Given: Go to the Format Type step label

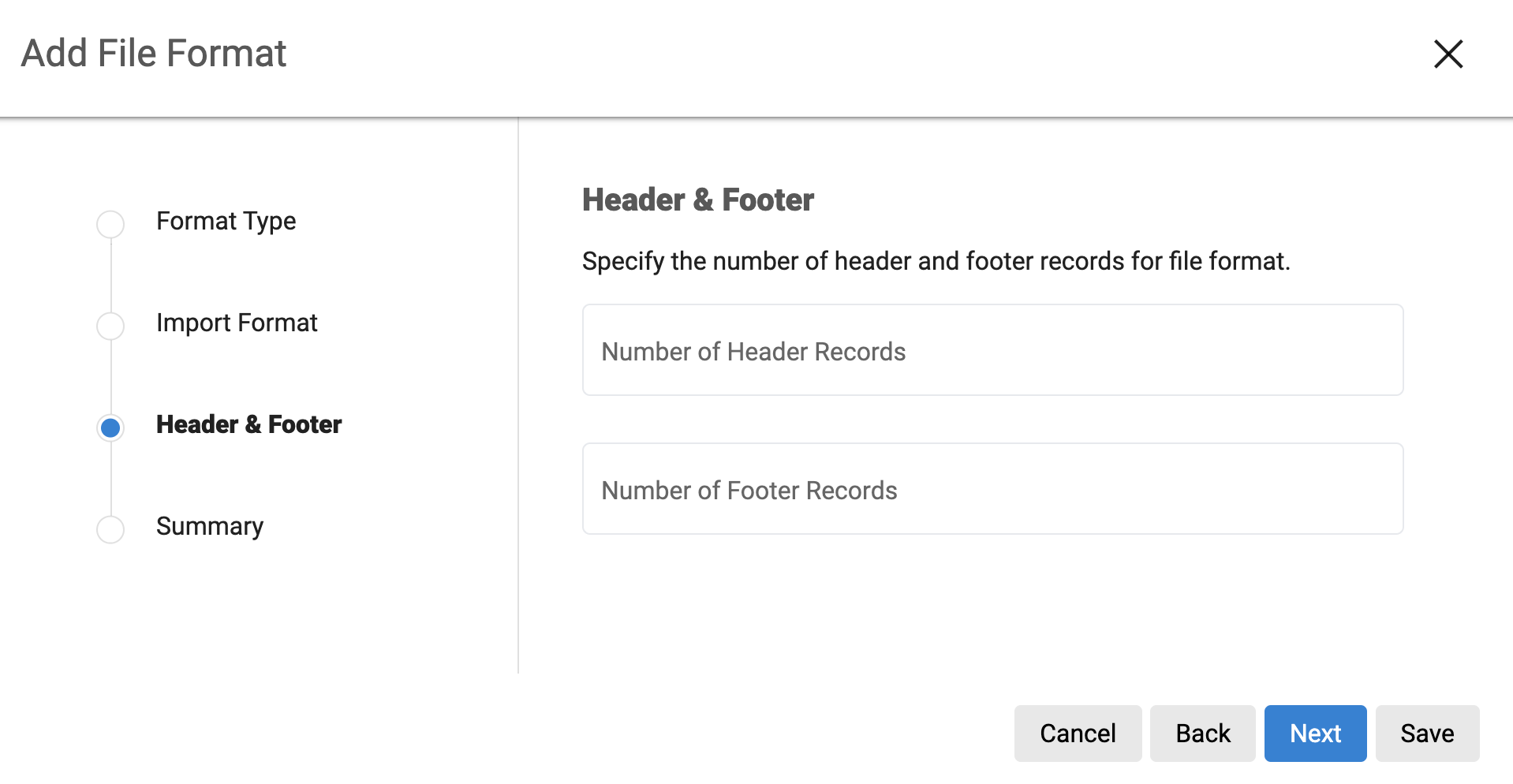Looking at the screenshot, I should click(226, 222).
